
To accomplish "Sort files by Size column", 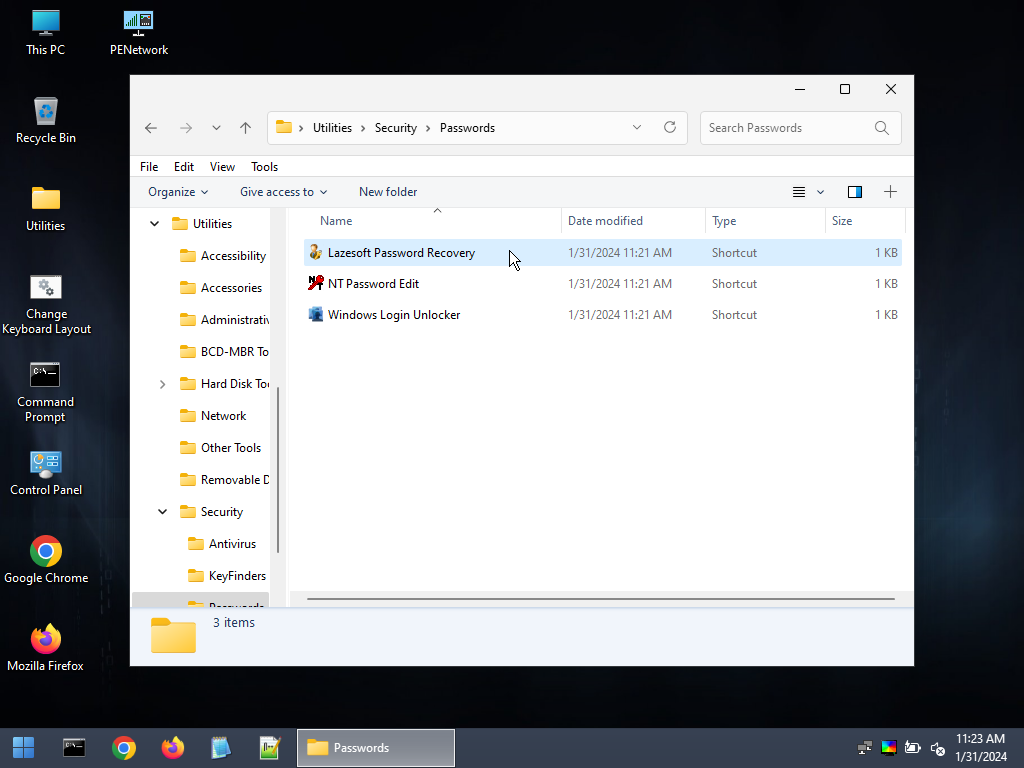I will (865, 221).
